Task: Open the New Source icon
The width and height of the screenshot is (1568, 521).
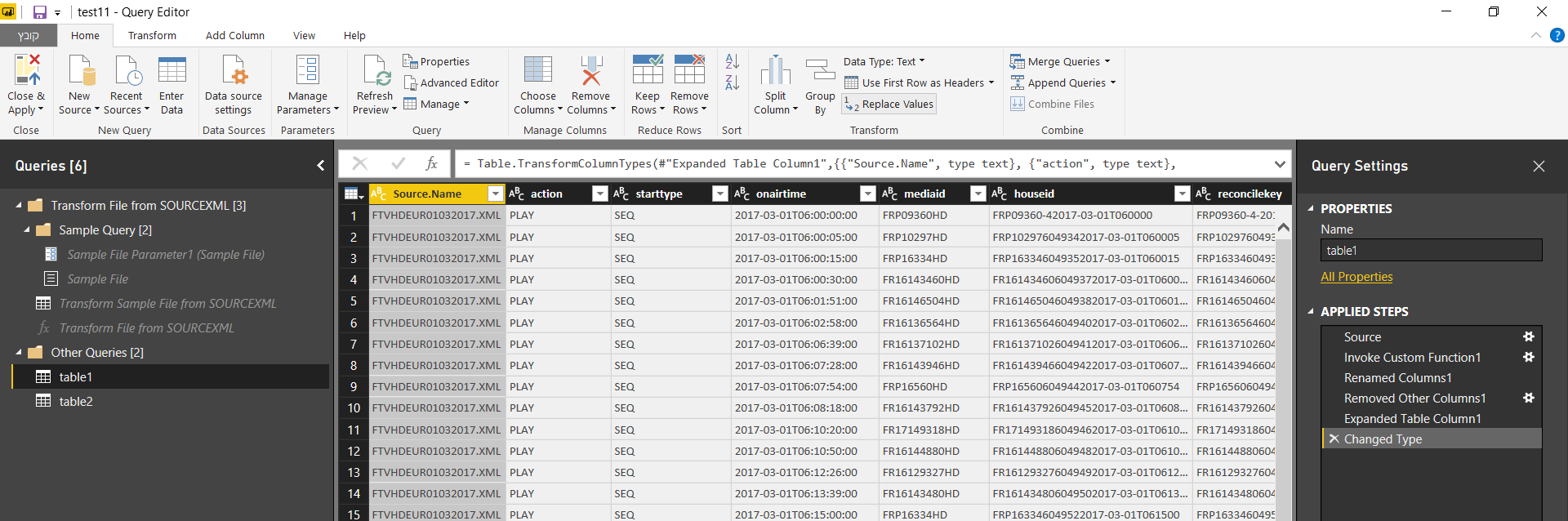Action: click(80, 70)
